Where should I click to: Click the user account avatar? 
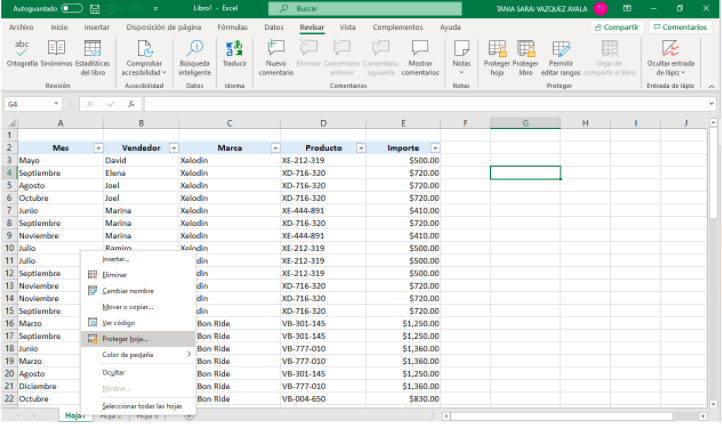[600, 8]
